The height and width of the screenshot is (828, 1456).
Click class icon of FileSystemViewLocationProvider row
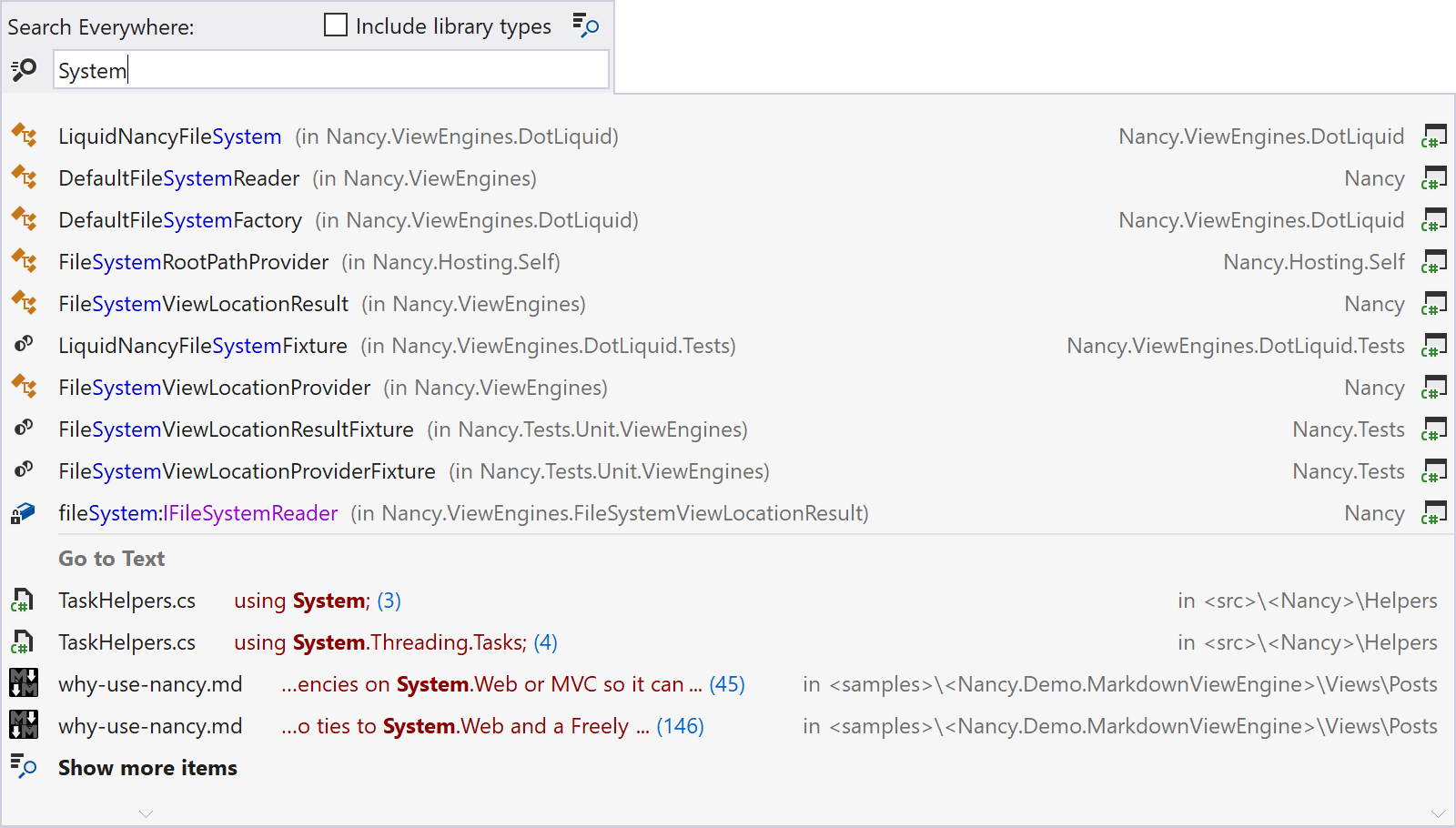[x=24, y=388]
